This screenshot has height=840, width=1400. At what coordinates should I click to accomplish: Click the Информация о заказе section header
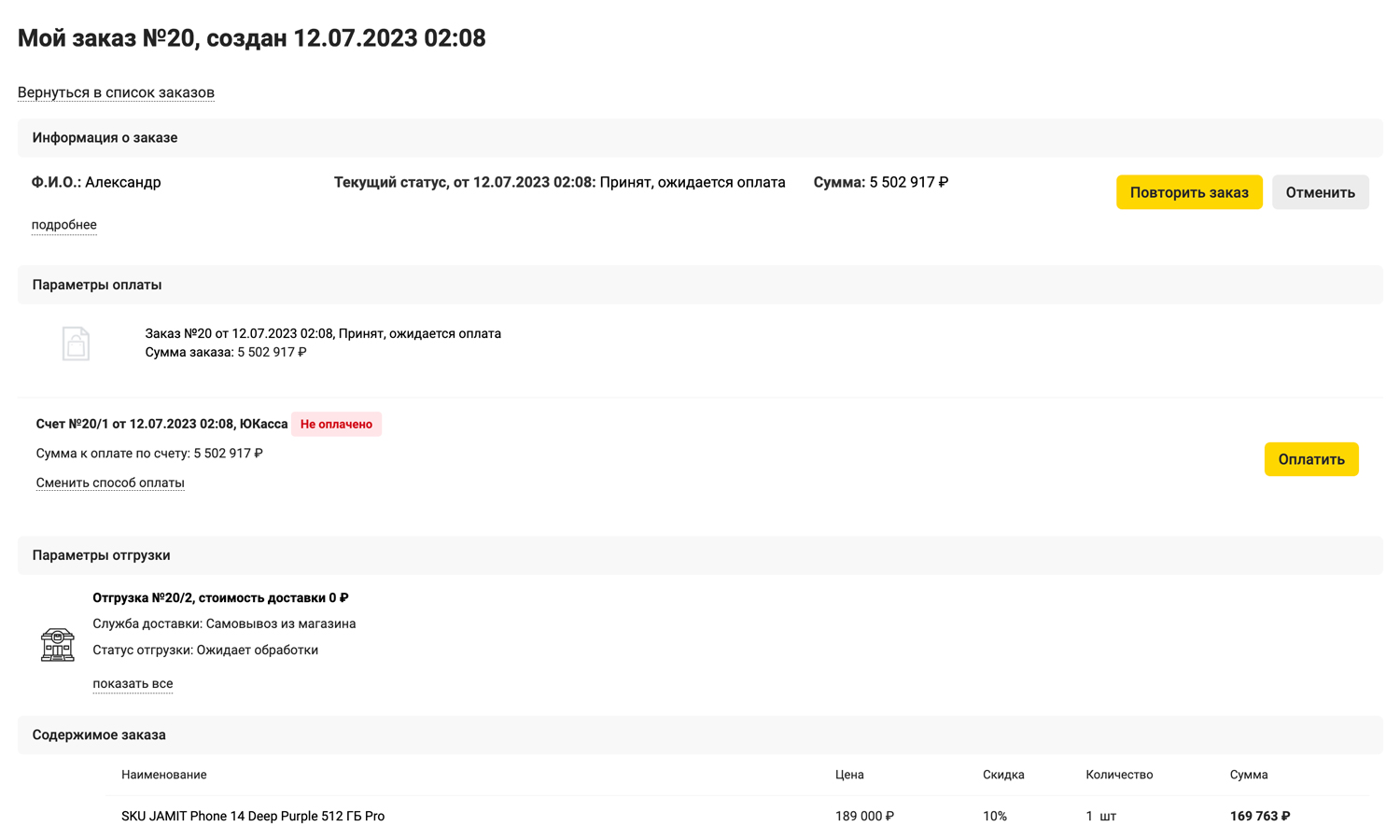(105, 138)
